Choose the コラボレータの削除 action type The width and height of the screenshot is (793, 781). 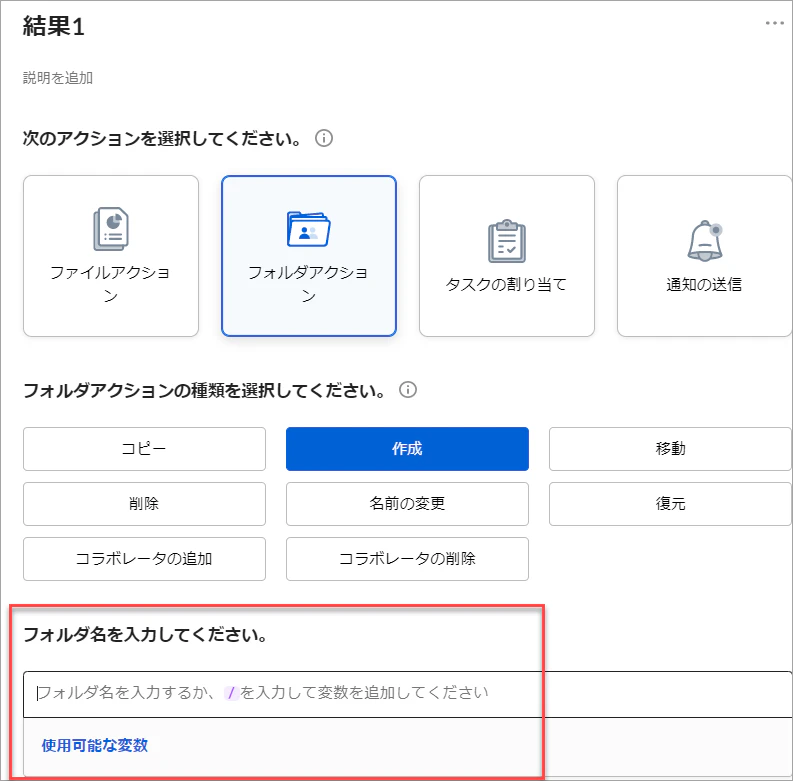(x=407, y=559)
